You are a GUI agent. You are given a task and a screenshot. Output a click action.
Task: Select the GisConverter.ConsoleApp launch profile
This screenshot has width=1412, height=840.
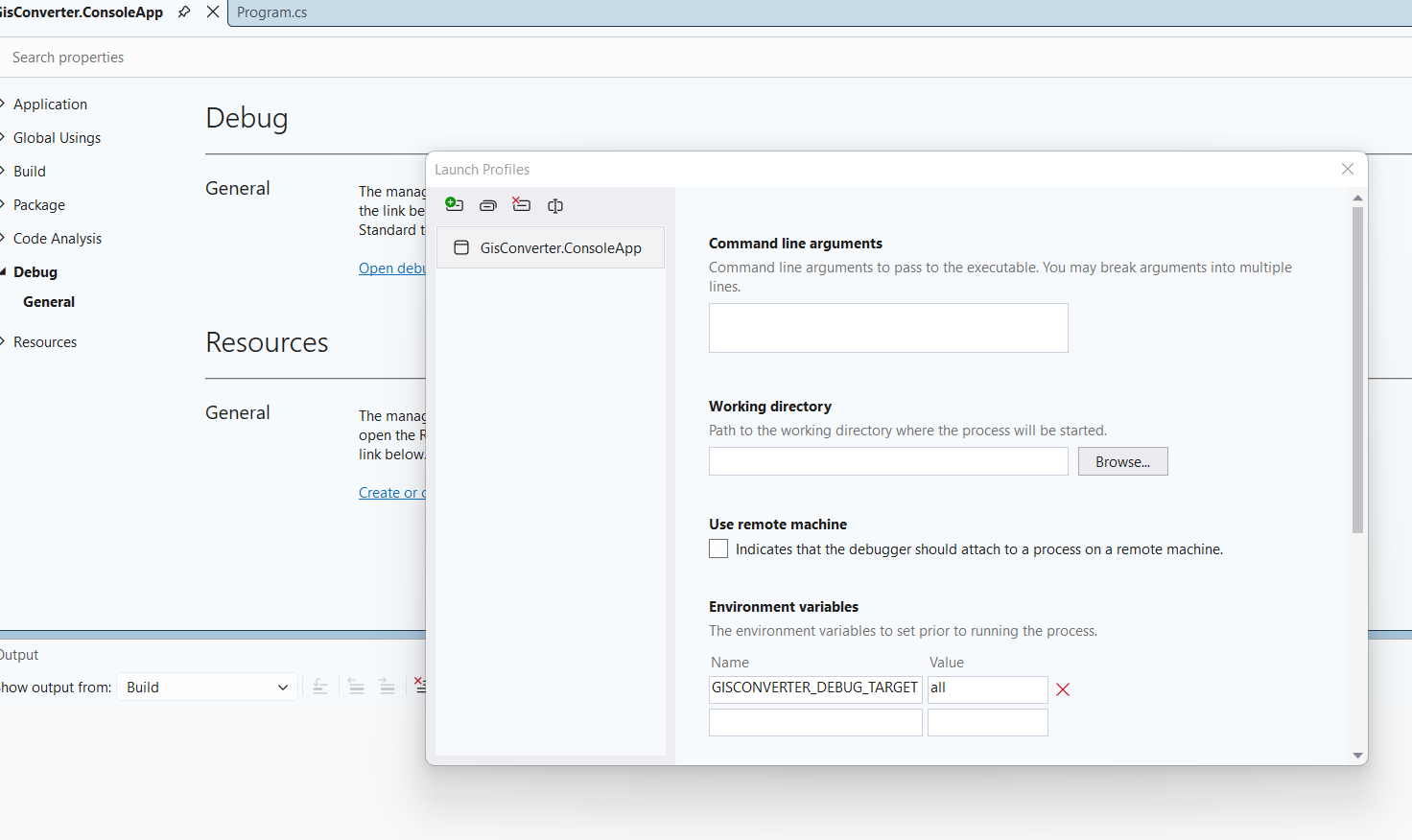click(x=551, y=247)
